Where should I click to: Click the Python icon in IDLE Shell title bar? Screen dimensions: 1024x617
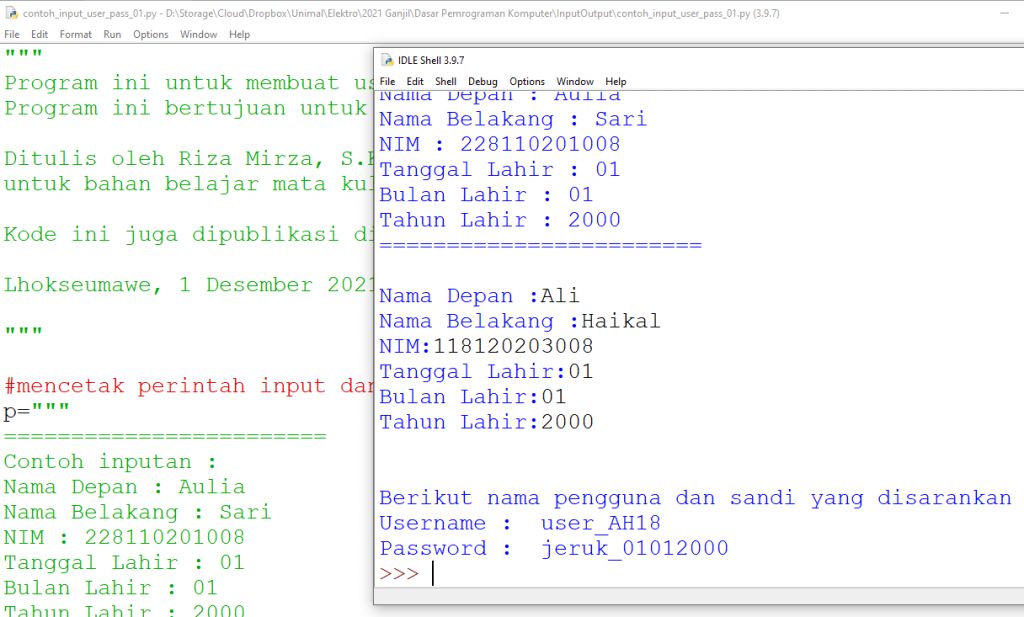tap(387, 60)
